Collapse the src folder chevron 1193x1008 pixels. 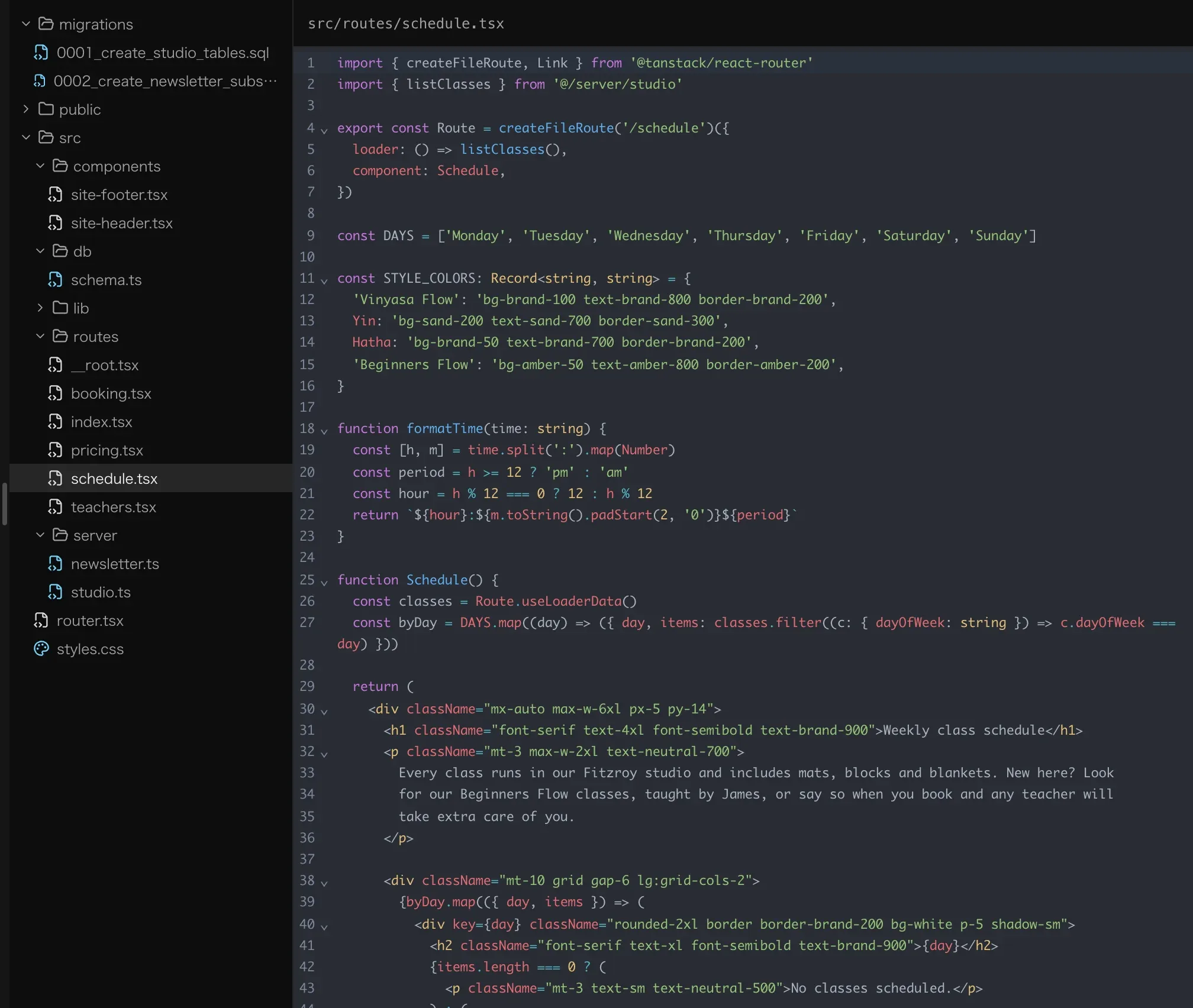(x=26, y=137)
